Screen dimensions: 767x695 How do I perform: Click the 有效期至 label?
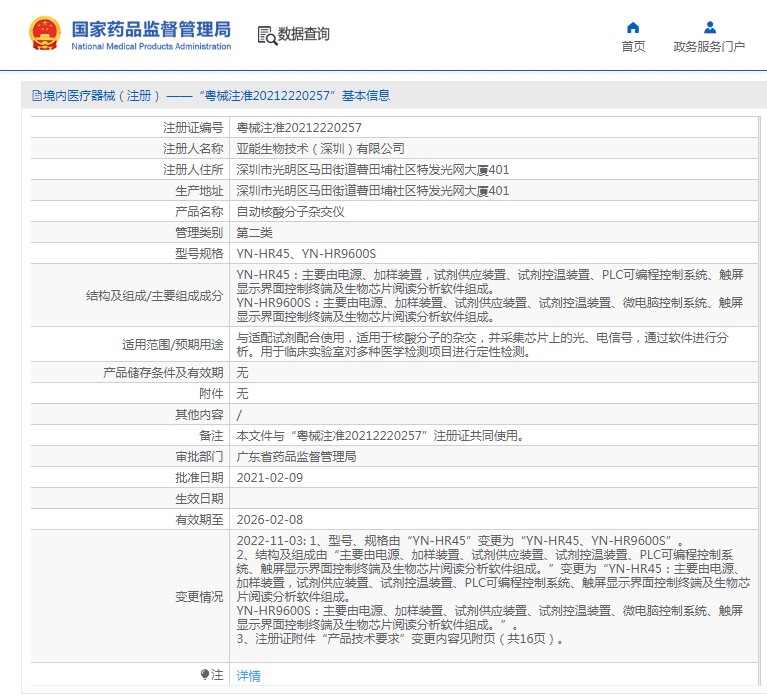(x=199, y=520)
